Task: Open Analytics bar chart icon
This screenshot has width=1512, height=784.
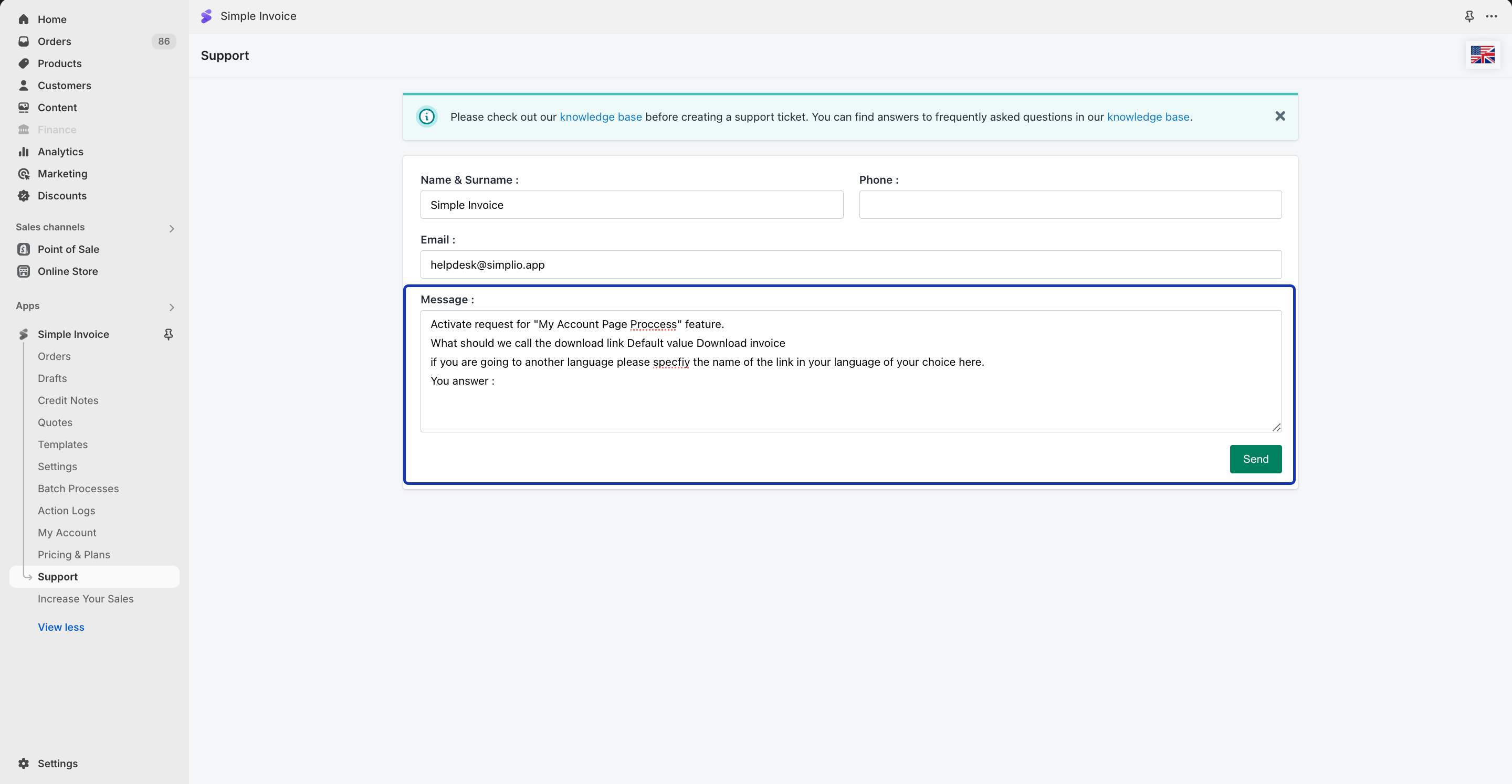Action: [24, 152]
